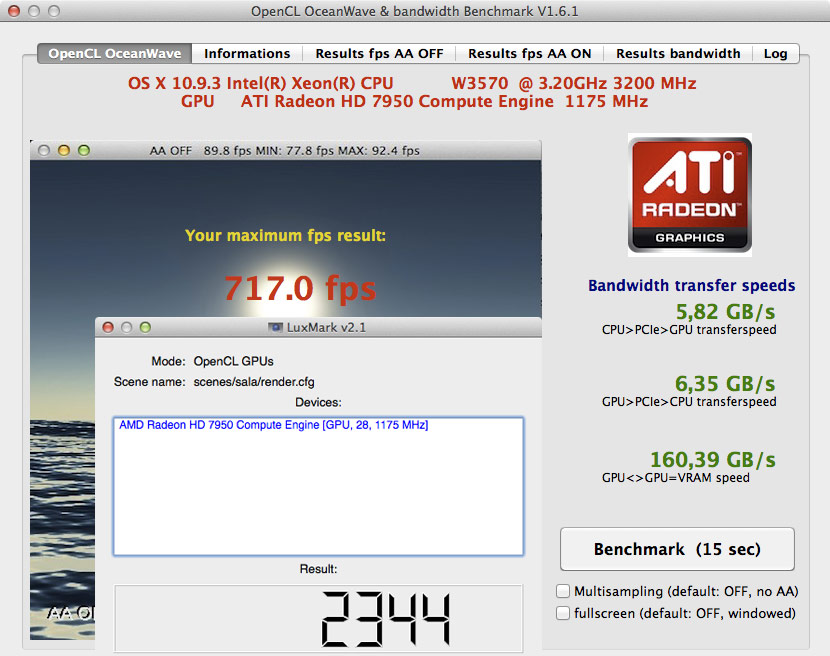Click the ATI Radeon Graphics logo

690,195
